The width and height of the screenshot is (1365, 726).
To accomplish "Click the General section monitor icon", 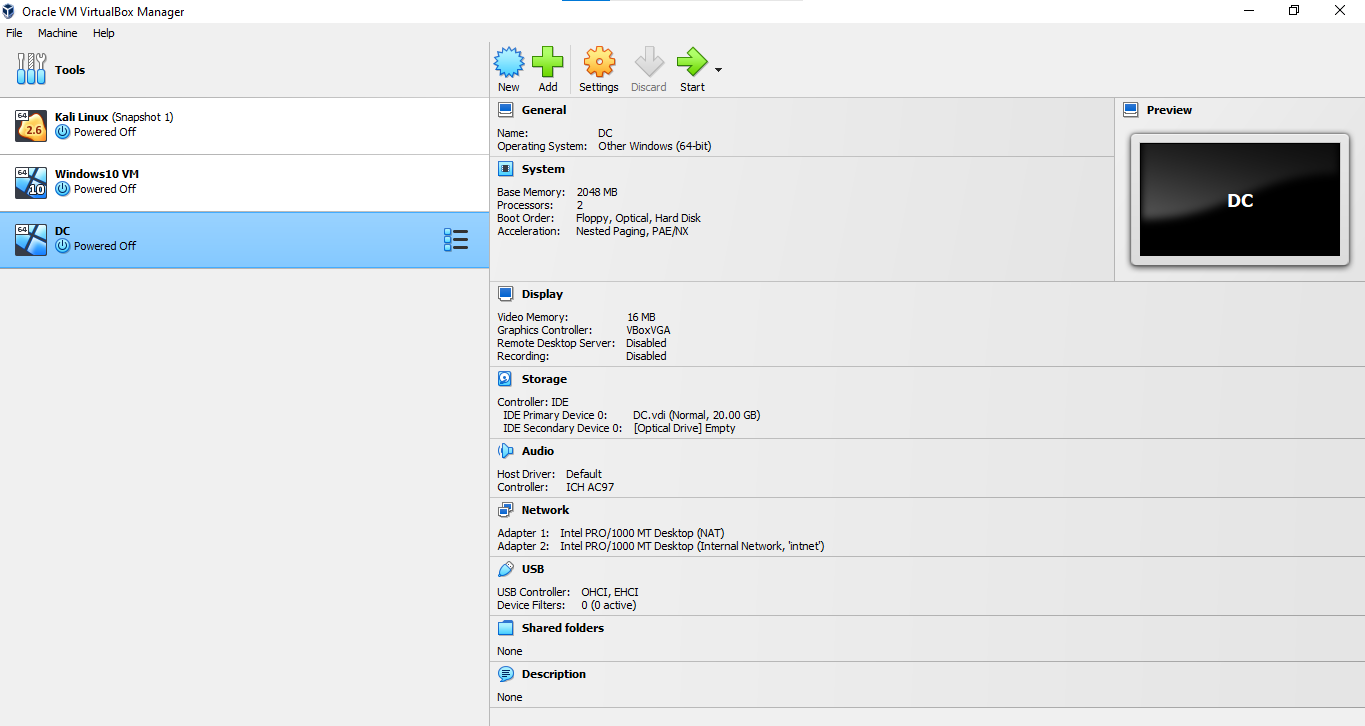I will coord(506,110).
